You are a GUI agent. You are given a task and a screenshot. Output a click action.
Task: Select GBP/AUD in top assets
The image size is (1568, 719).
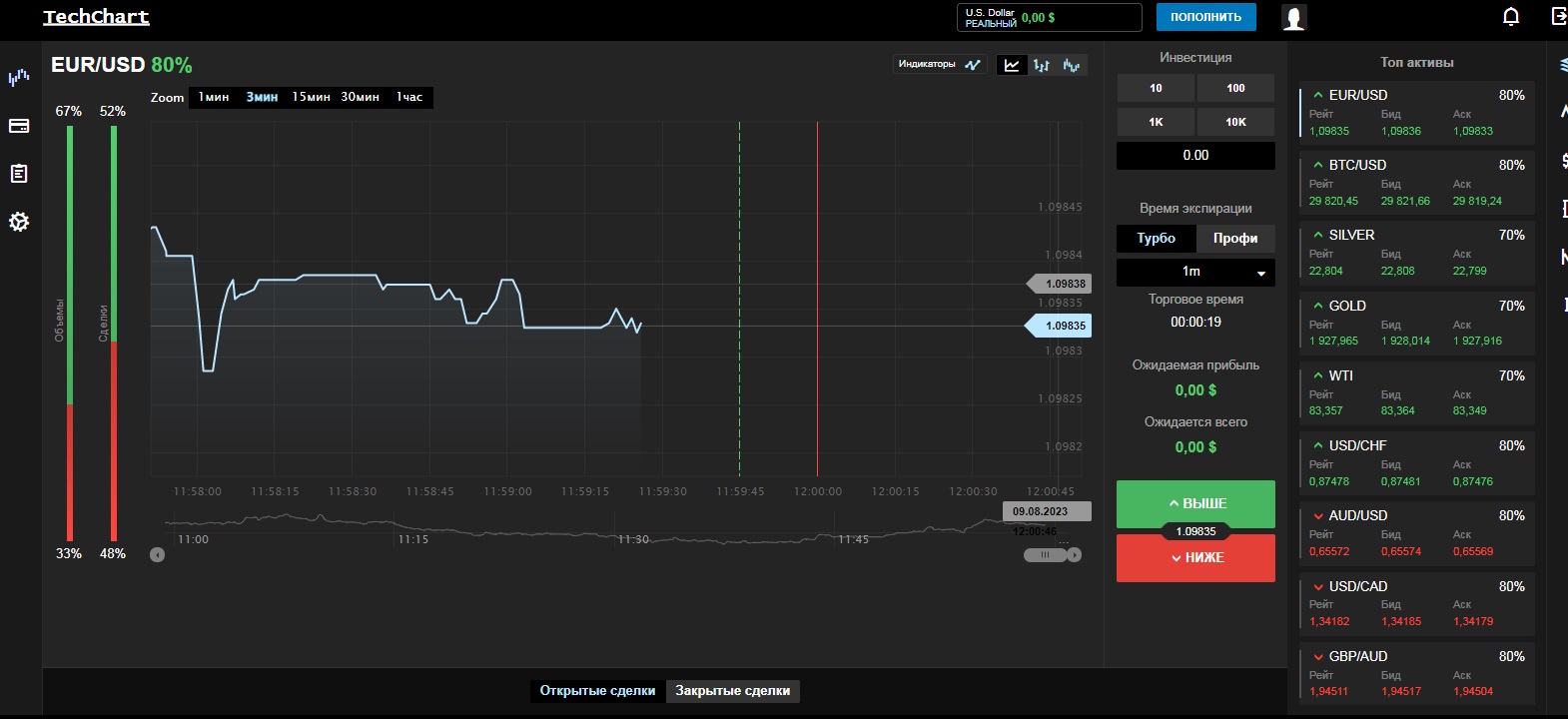point(1416,674)
